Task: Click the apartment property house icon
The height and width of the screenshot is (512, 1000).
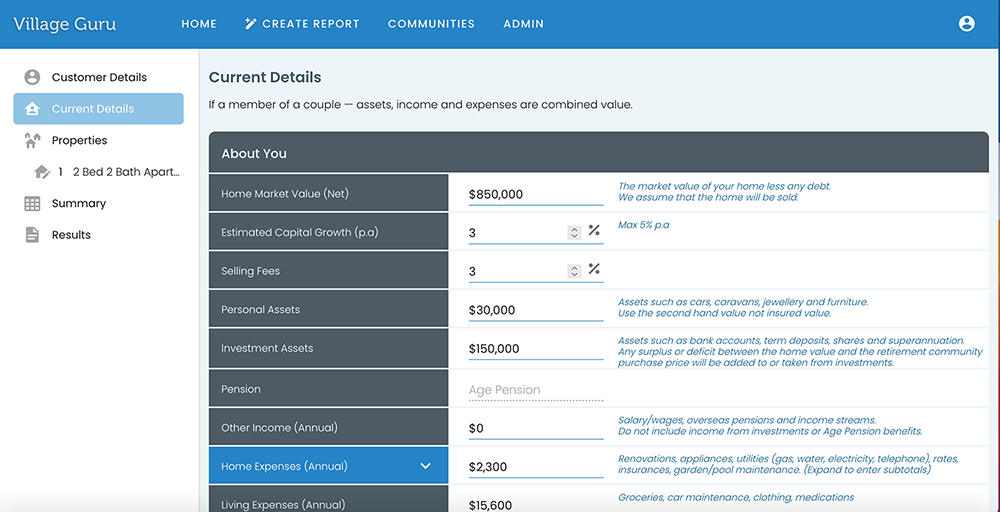Action: [42, 172]
